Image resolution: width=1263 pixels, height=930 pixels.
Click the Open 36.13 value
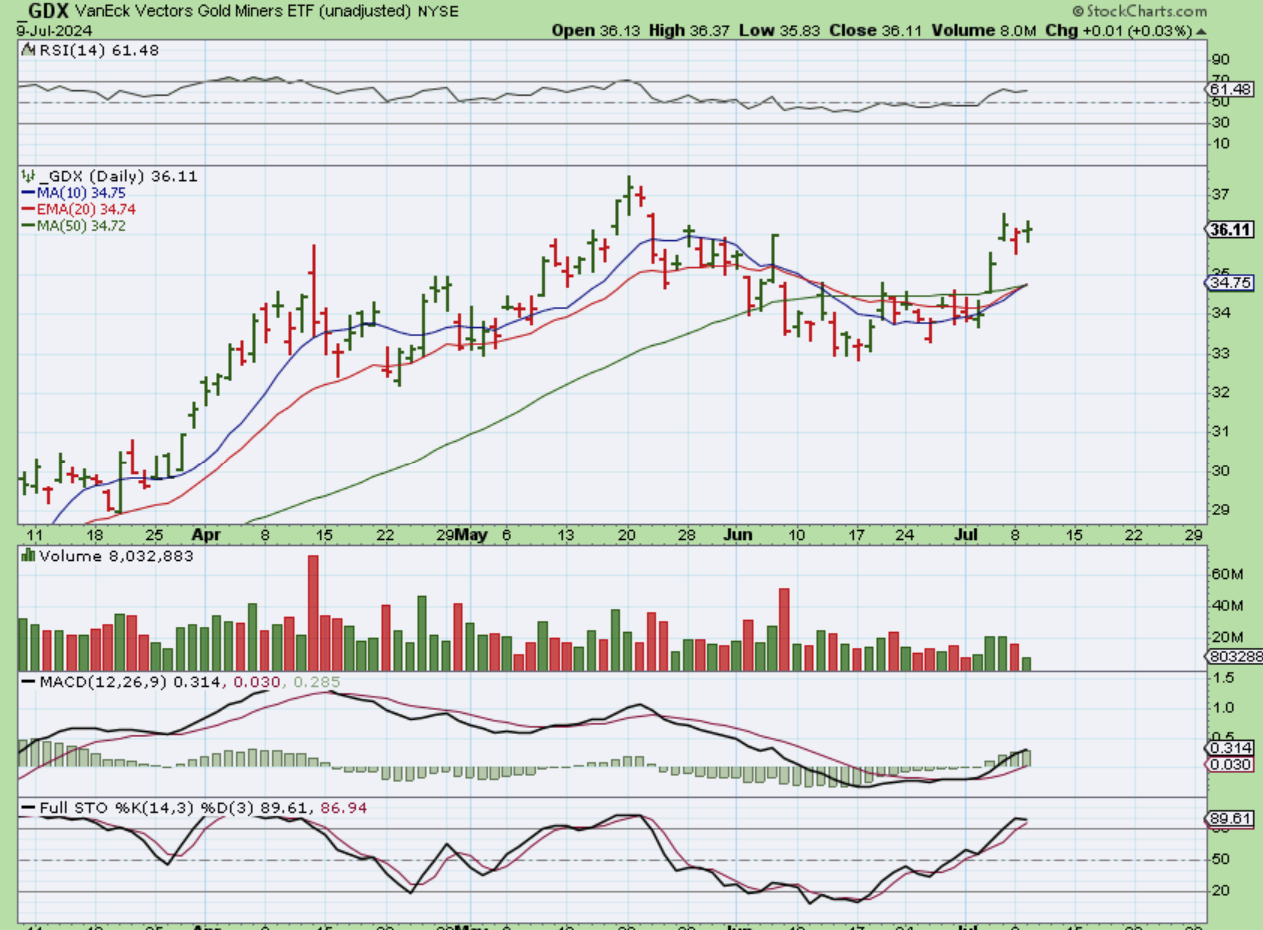coord(596,31)
